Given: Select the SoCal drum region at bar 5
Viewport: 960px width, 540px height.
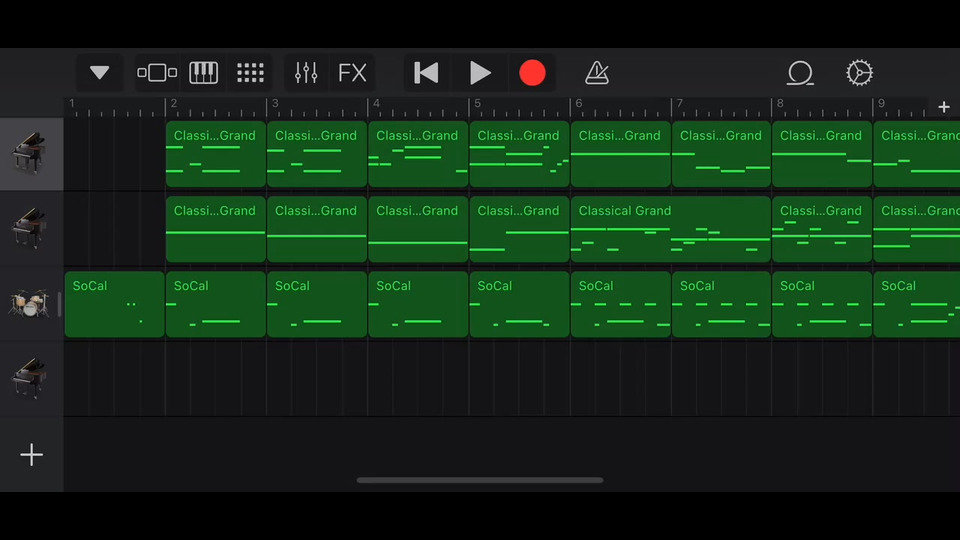Looking at the screenshot, I should [x=519, y=304].
